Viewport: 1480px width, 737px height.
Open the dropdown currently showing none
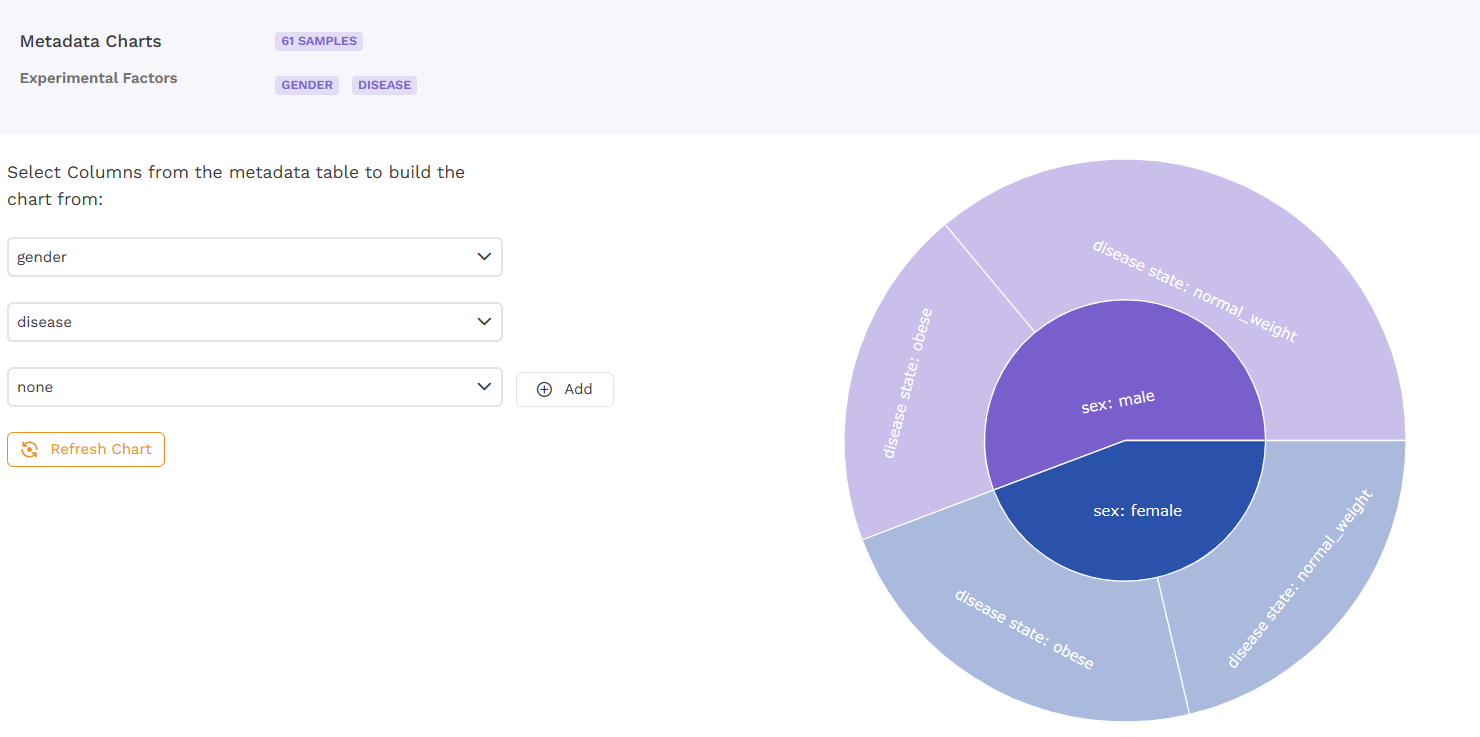tap(255, 387)
